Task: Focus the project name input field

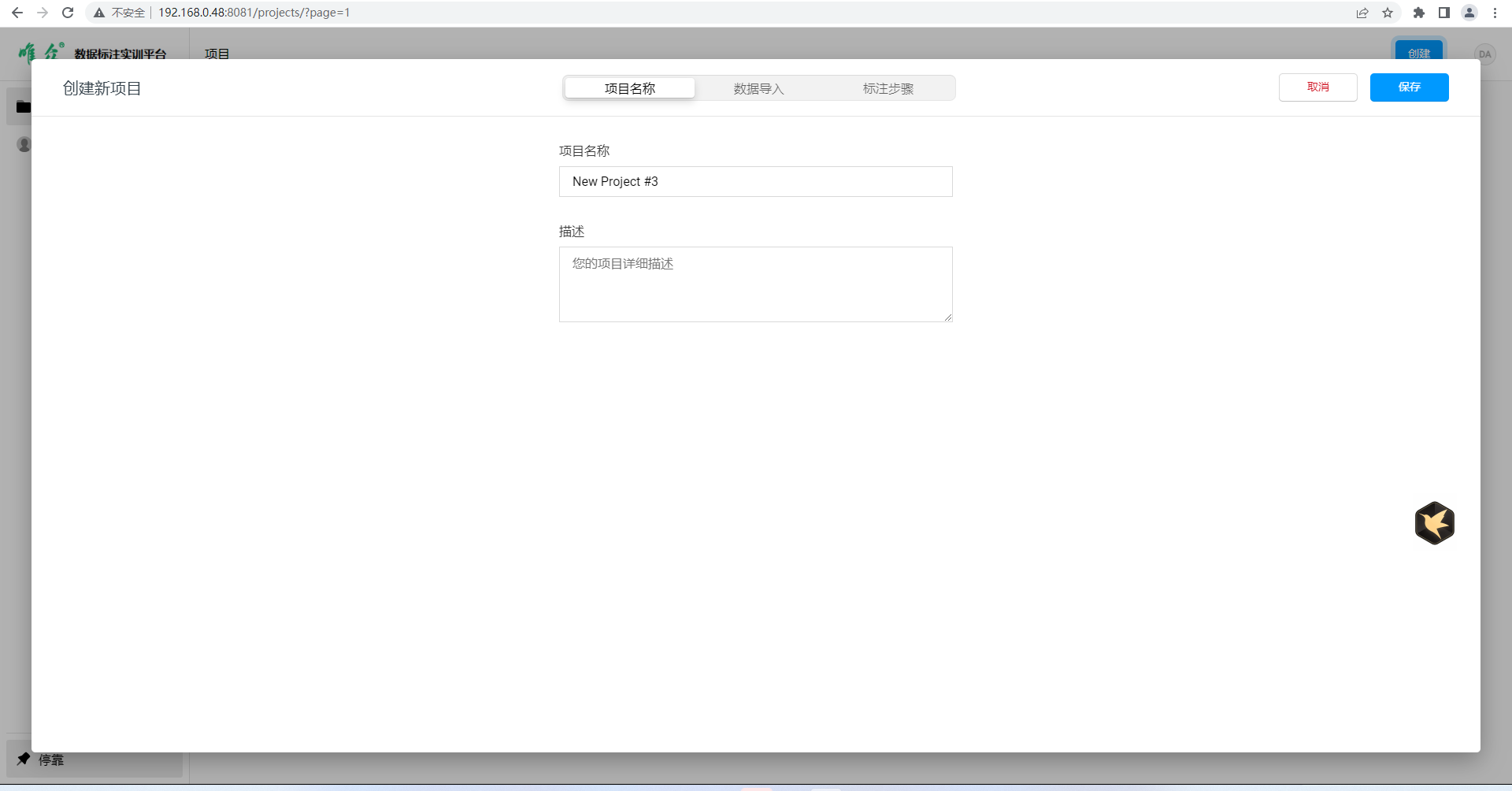Action: click(755, 182)
